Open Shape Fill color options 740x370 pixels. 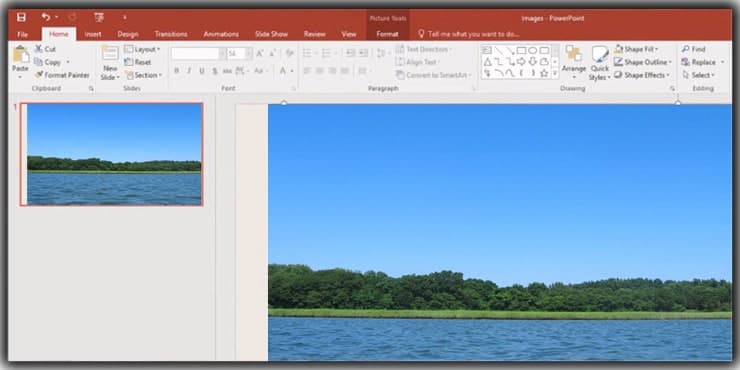click(637, 49)
